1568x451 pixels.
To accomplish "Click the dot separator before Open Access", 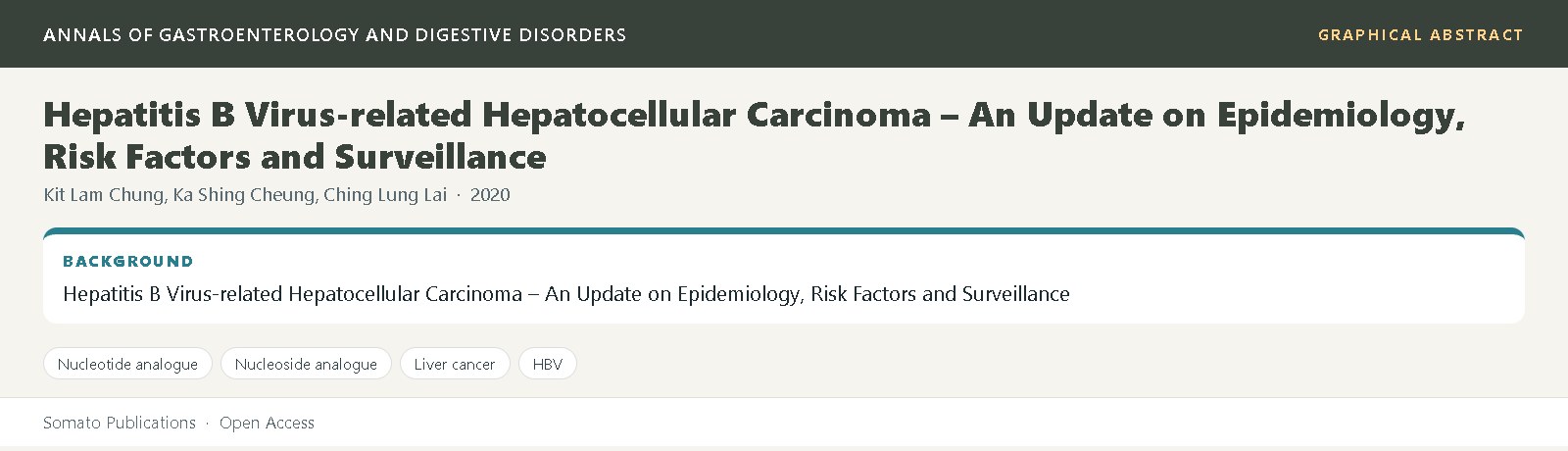I will pos(208,424).
